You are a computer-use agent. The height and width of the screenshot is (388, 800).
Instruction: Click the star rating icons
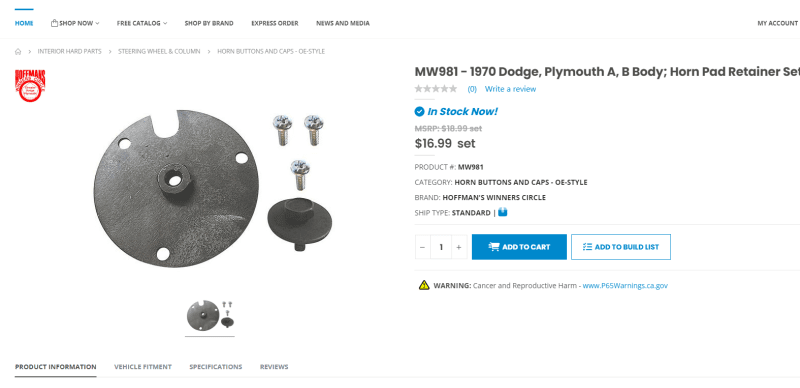point(436,89)
